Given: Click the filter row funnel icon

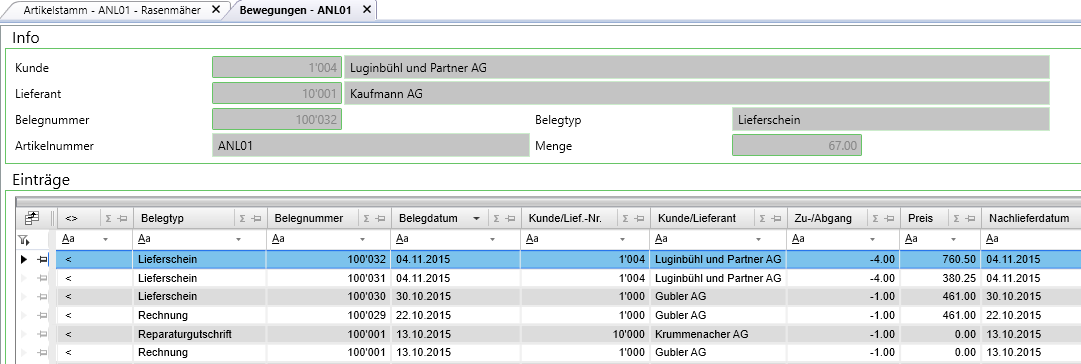Looking at the screenshot, I should tap(24, 240).
